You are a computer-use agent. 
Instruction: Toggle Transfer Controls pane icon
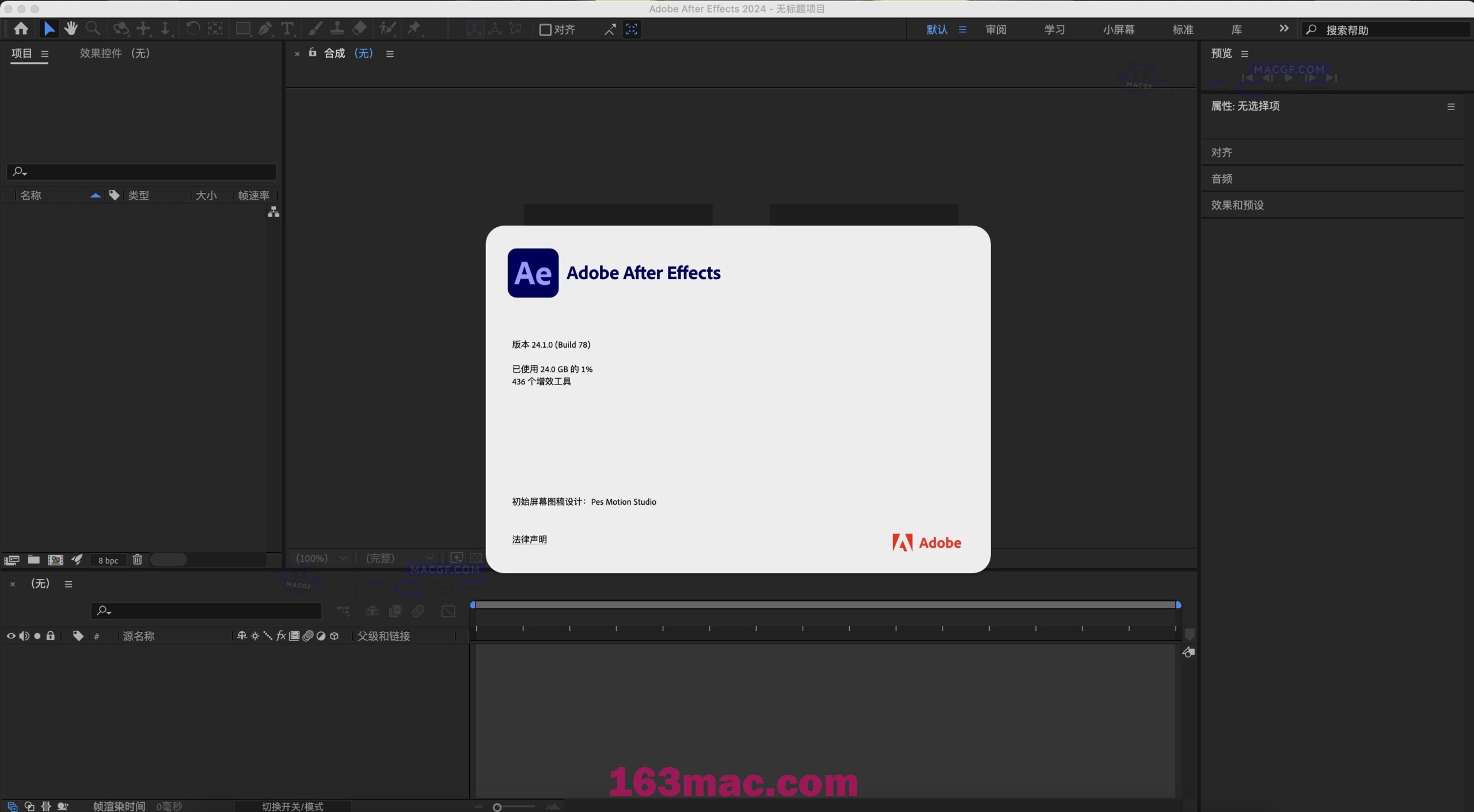click(29, 806)
